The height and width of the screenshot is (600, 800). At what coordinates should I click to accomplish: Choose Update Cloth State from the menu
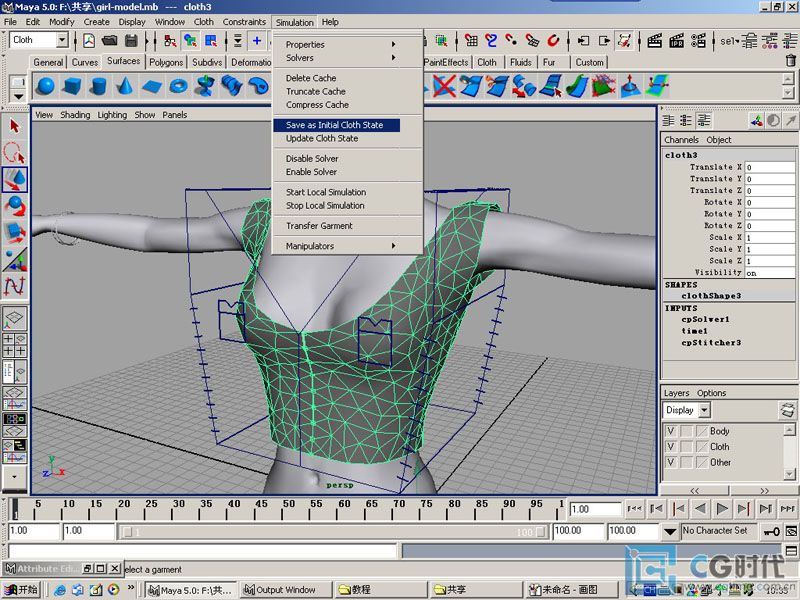322,138
